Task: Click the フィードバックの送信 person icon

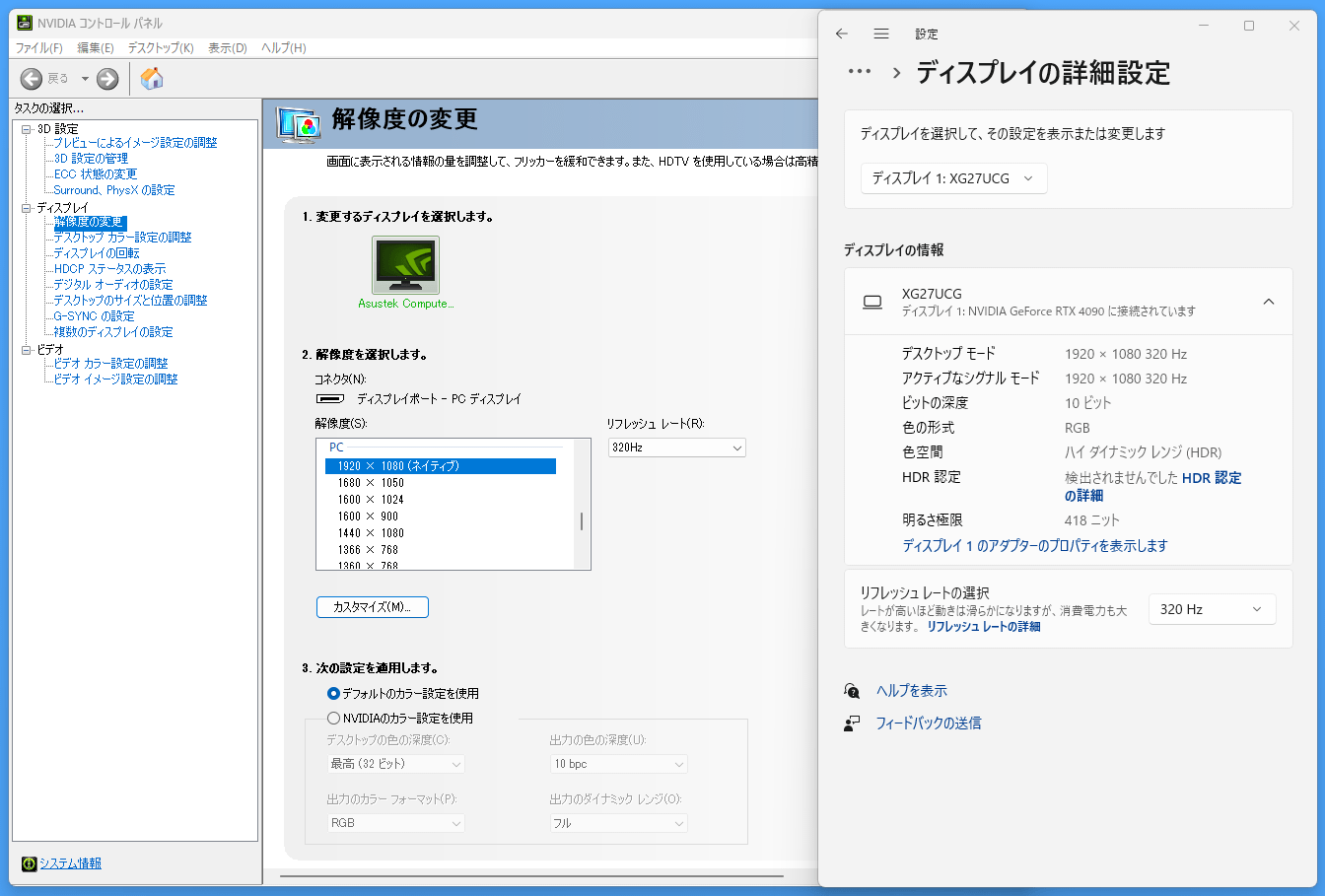Action: (852, 724)
